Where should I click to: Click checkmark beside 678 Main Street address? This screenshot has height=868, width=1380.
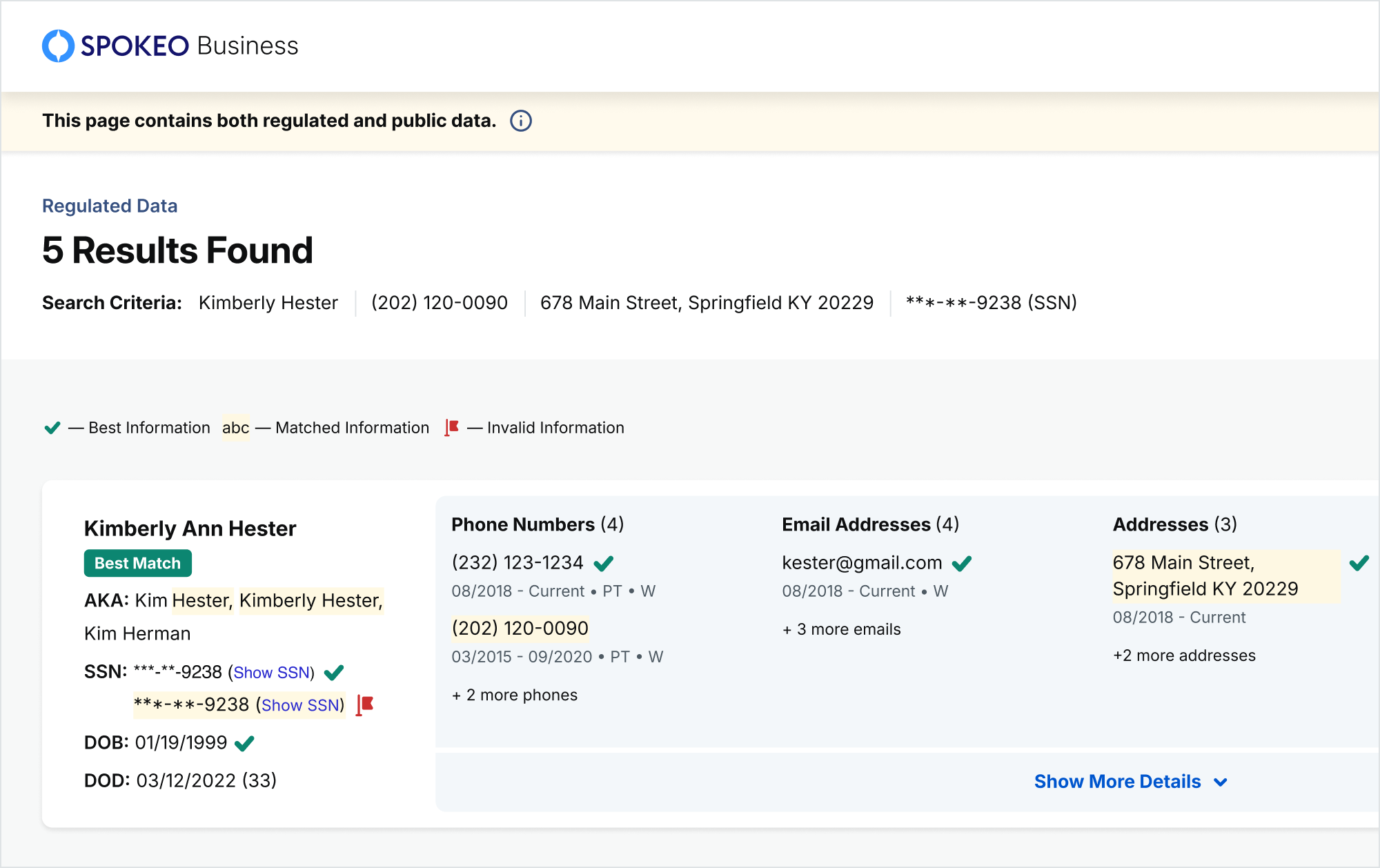(x=1359, y=563)
